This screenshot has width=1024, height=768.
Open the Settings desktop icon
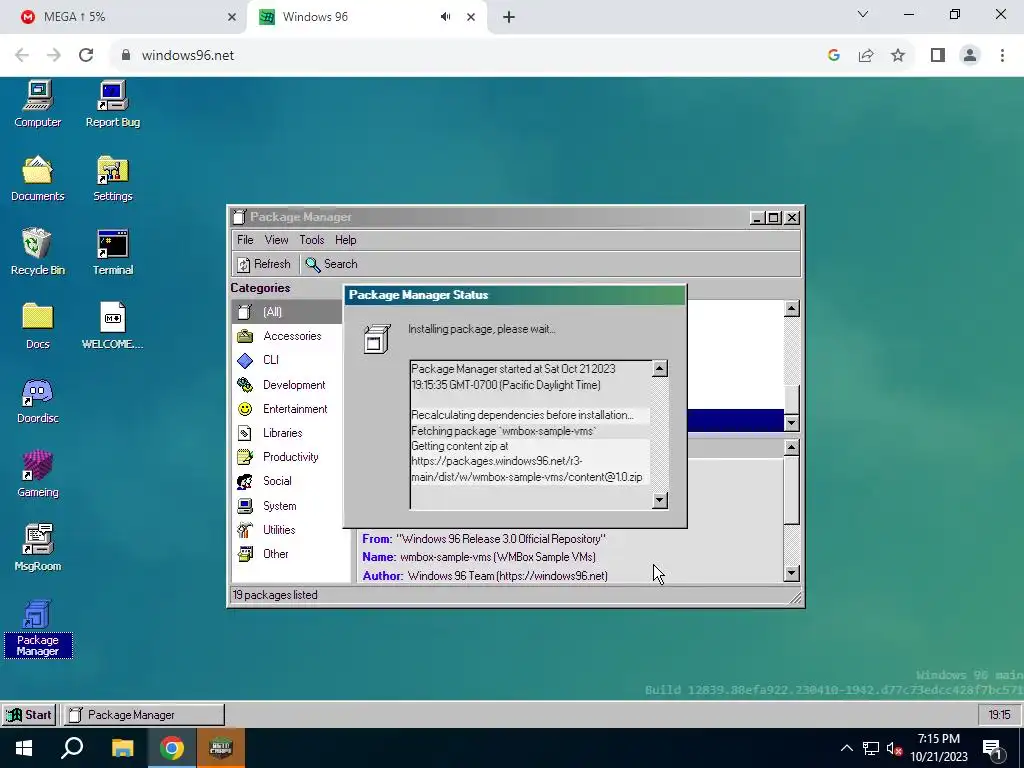coord(112,178)
